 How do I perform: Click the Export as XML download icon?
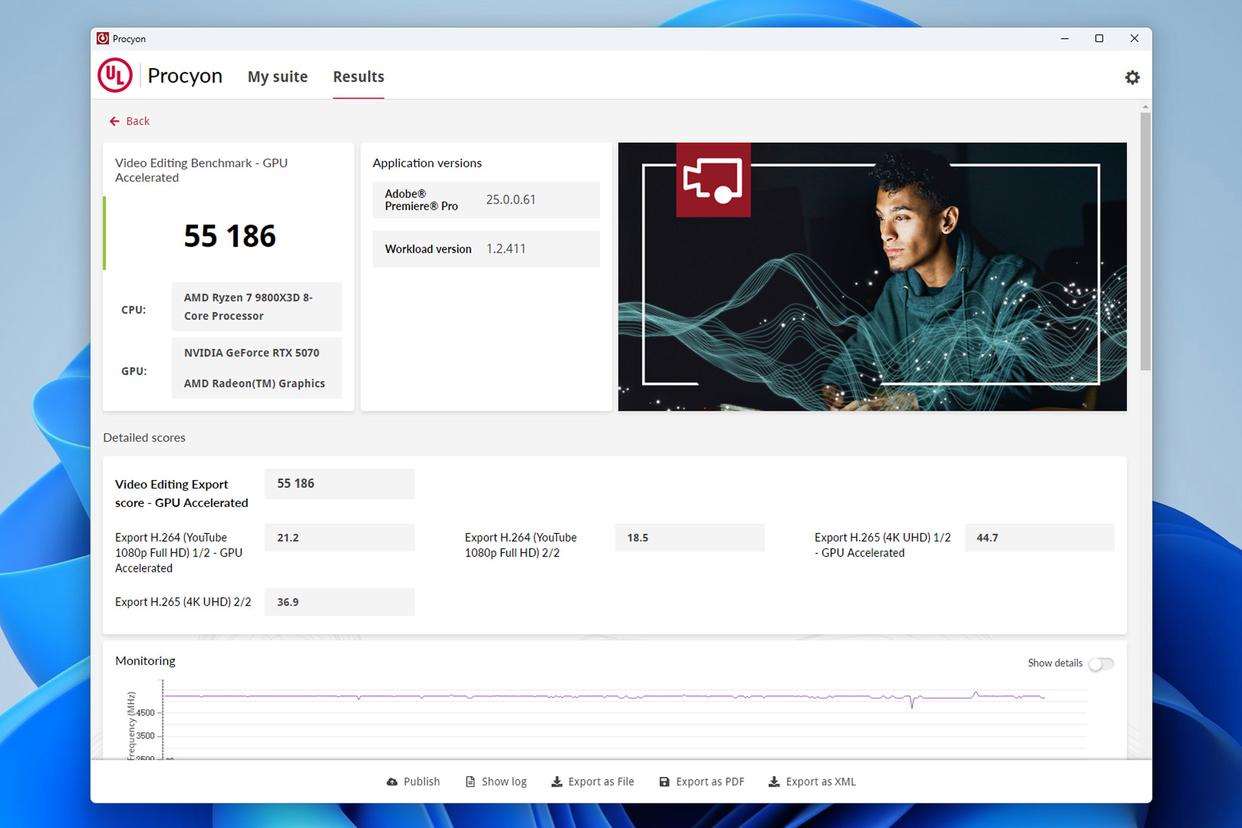[x=774, y=782]
